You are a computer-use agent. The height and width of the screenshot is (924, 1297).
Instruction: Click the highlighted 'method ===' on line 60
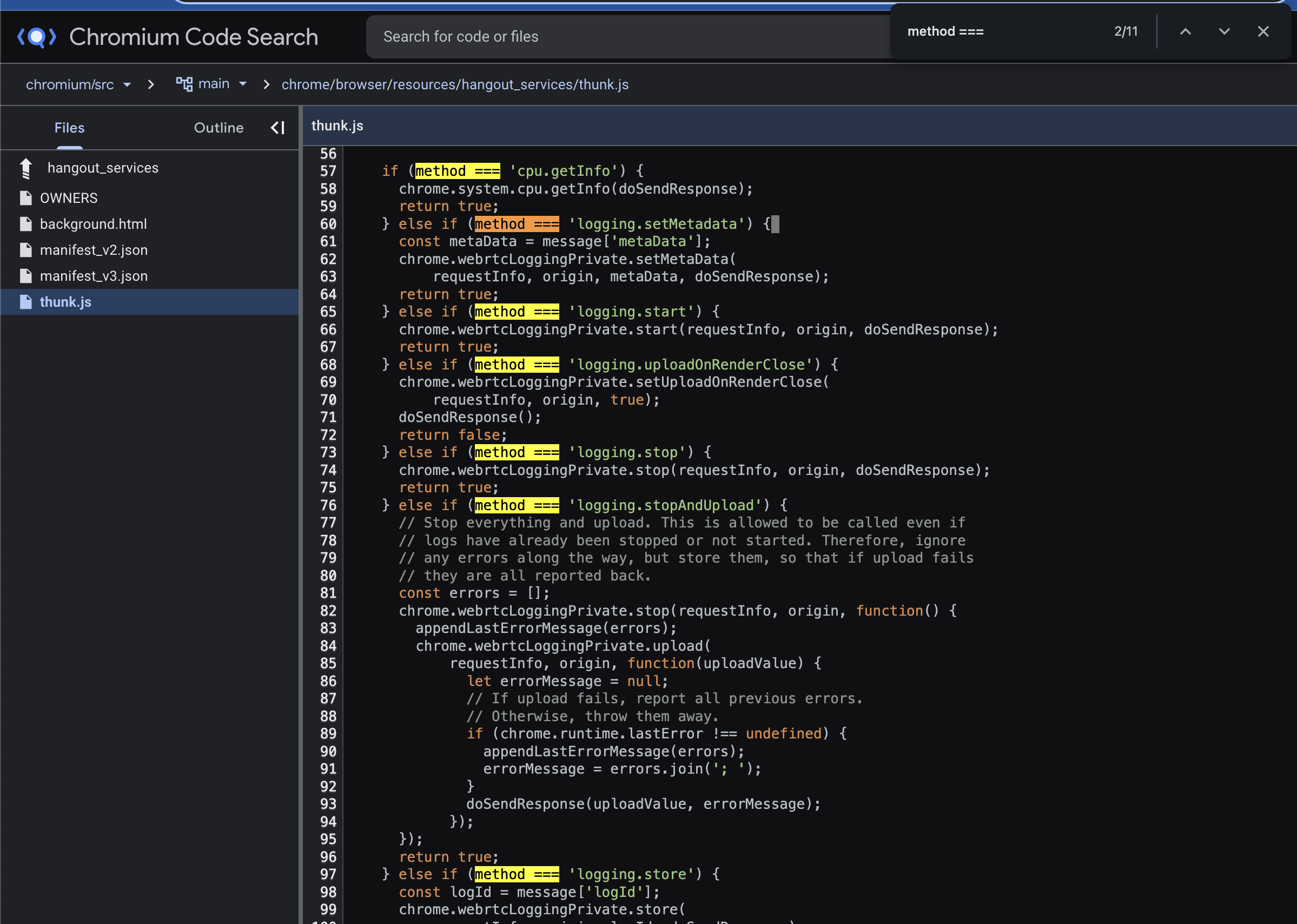click(x=517, y=224)
